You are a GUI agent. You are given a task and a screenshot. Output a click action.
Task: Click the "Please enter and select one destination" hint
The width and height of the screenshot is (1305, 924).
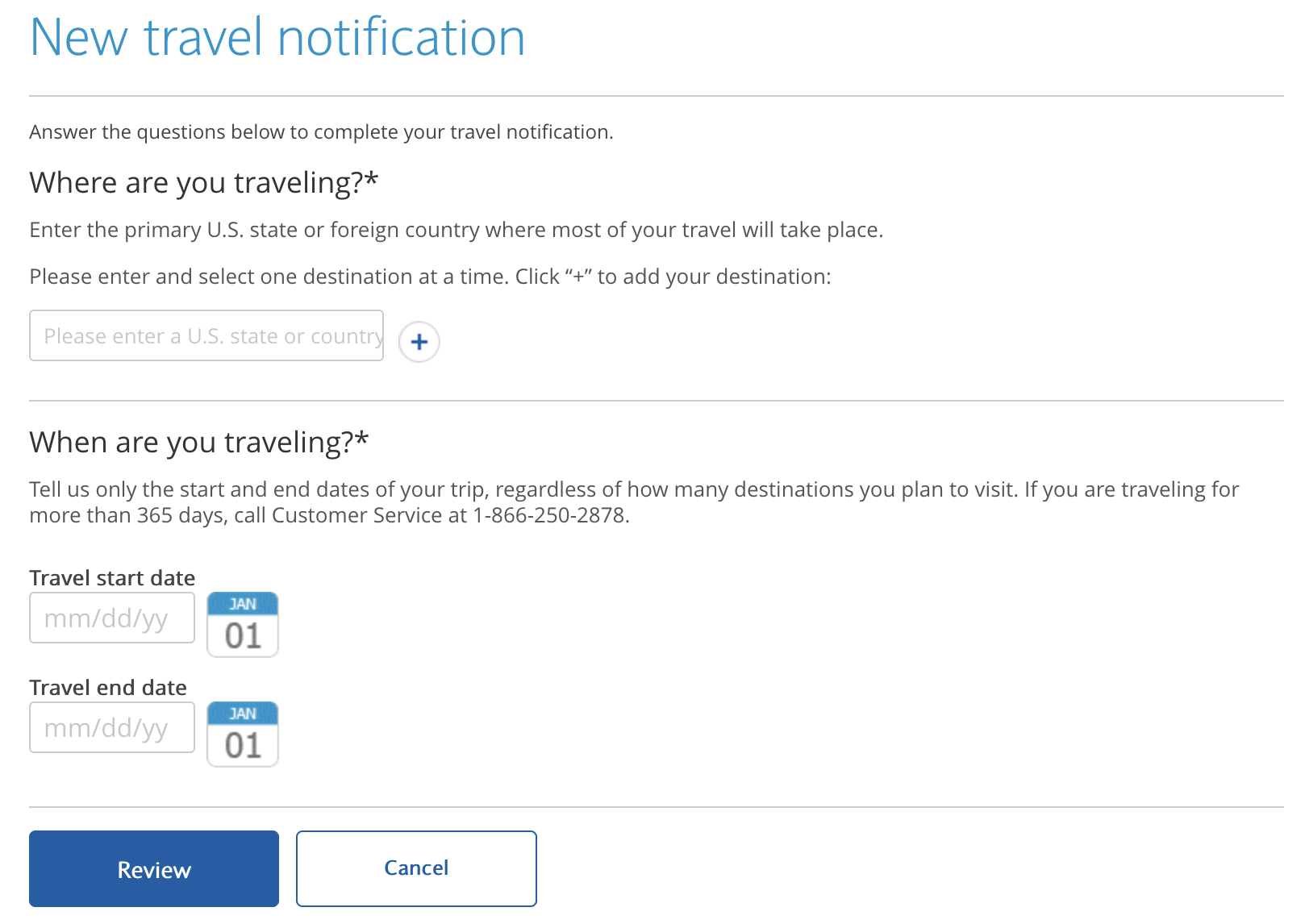pyautogui.click(x=430, y=277)
